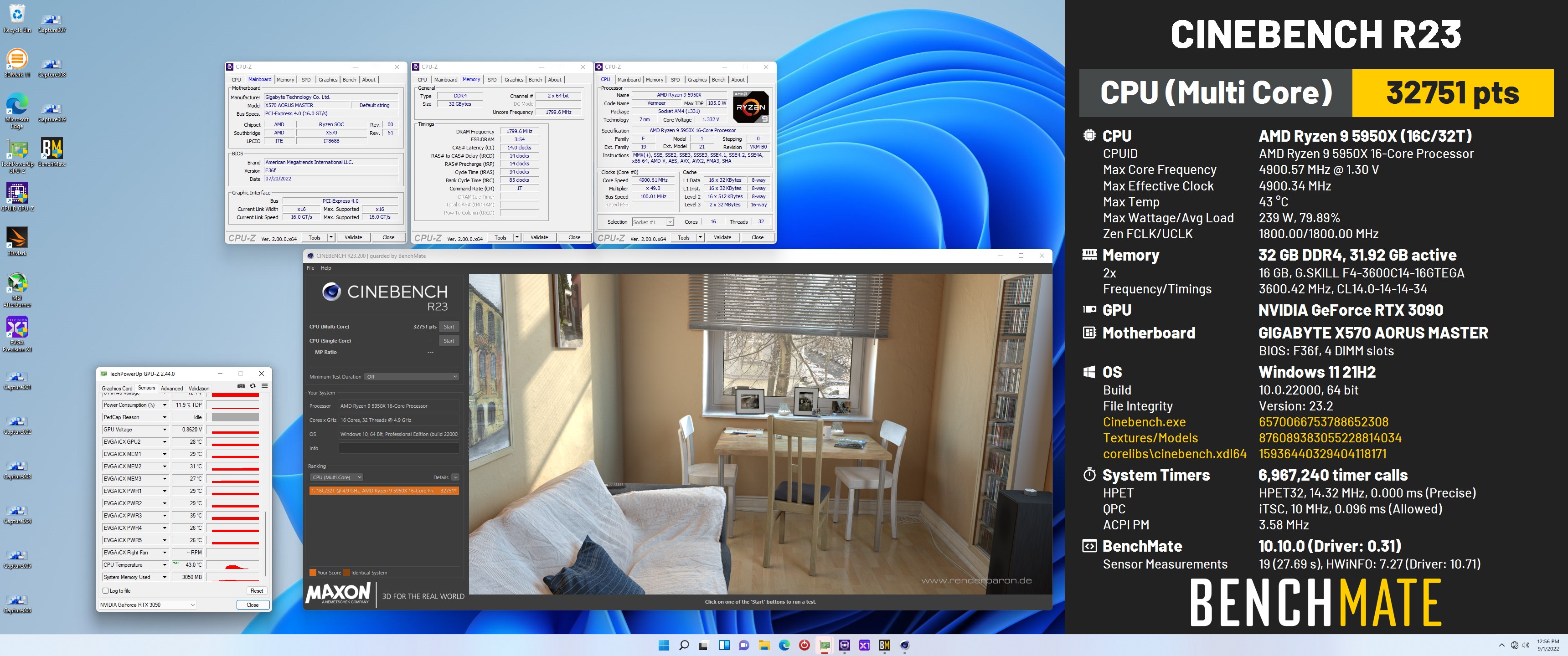
Task: Select the EVGA Precision X1 desktop icon
Action: click(x=17, y=334)
